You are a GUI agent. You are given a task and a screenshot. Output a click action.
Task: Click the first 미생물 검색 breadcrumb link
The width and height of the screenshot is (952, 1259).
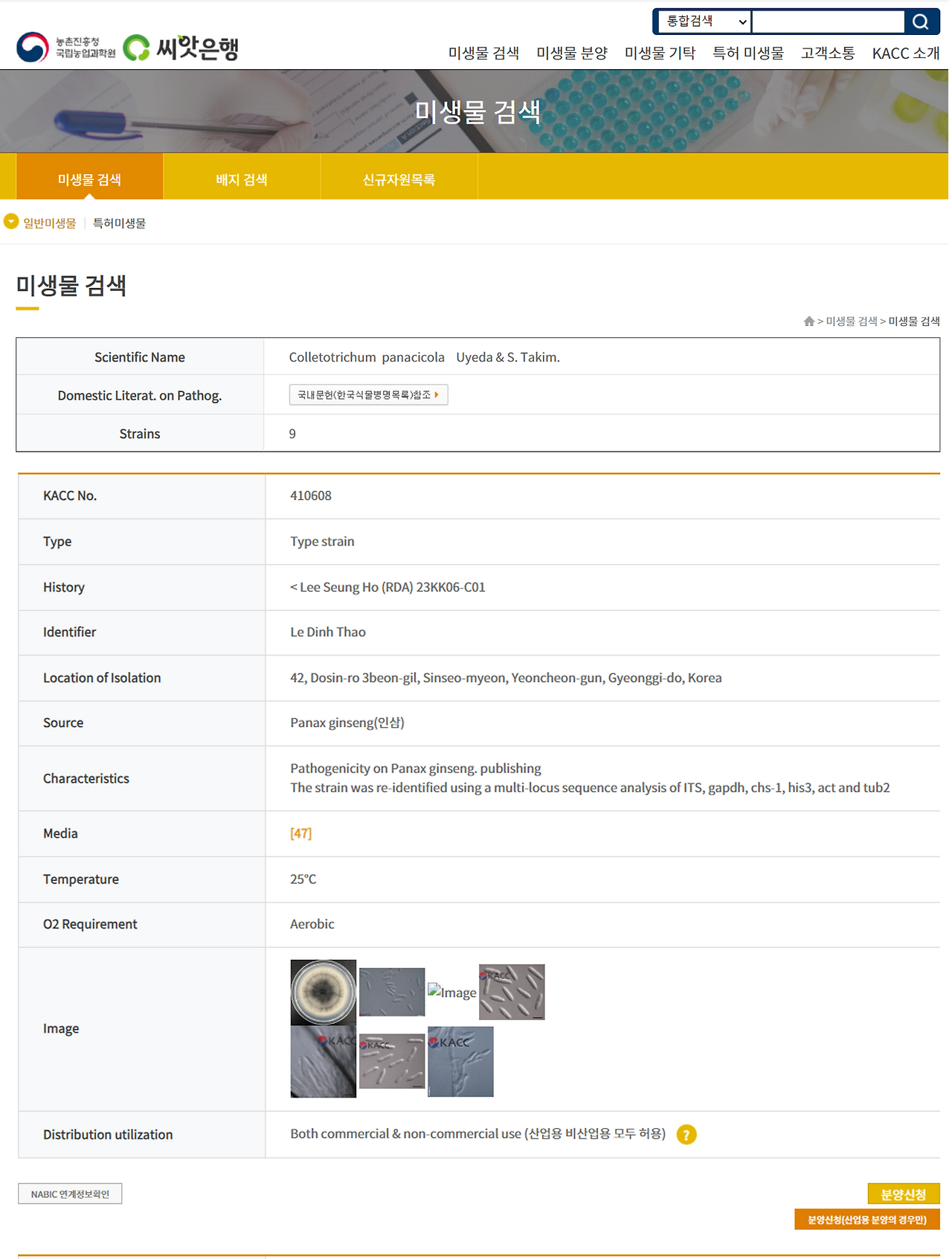tap(852, 321)
